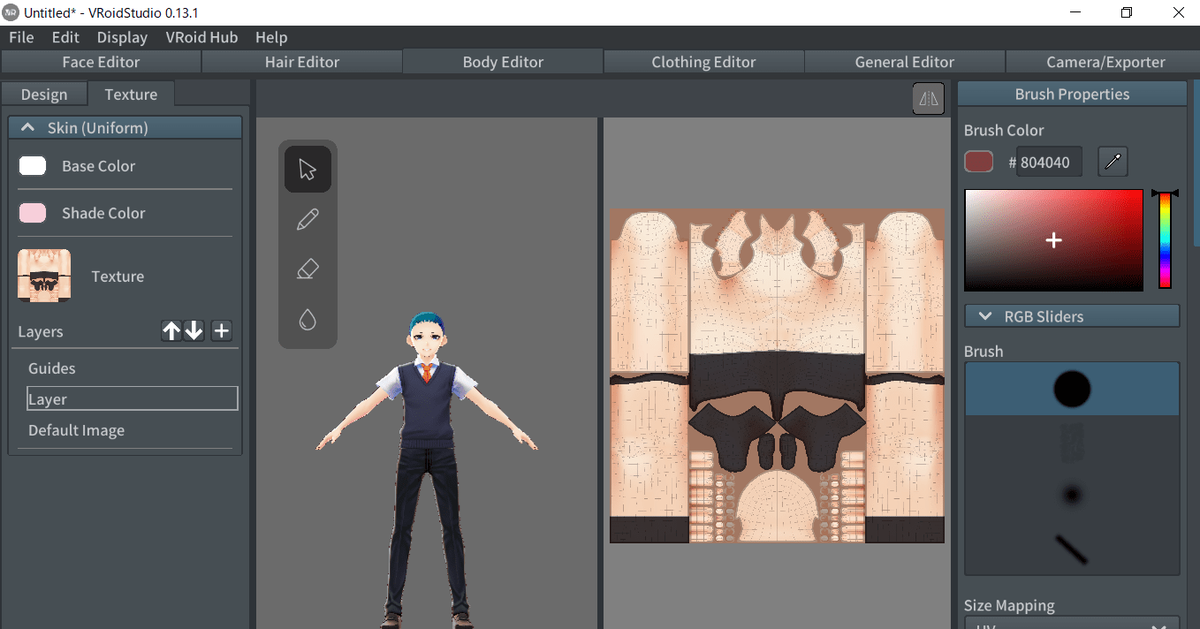Collapse the Skin (Uniform) section

tap(125, 128)
